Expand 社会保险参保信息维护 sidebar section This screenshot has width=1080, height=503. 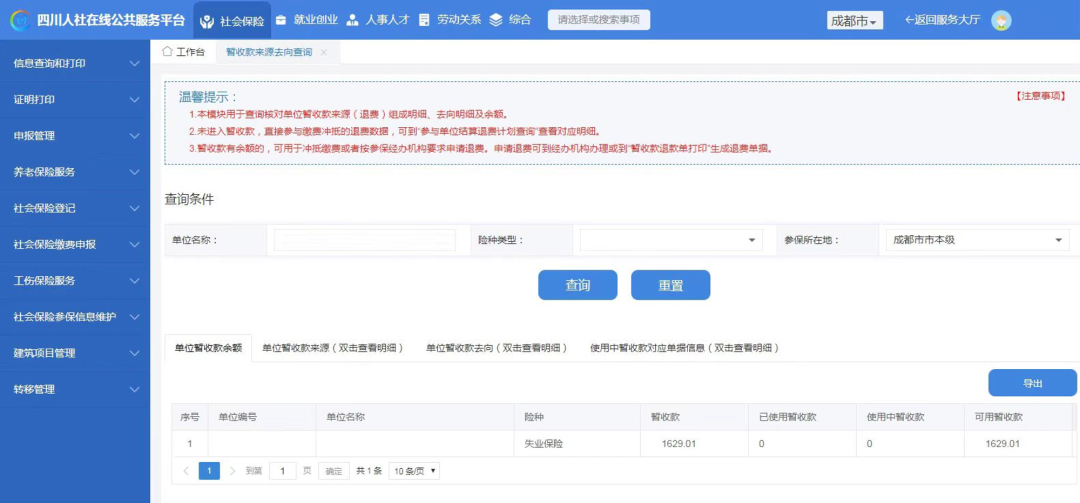[75, 317]
